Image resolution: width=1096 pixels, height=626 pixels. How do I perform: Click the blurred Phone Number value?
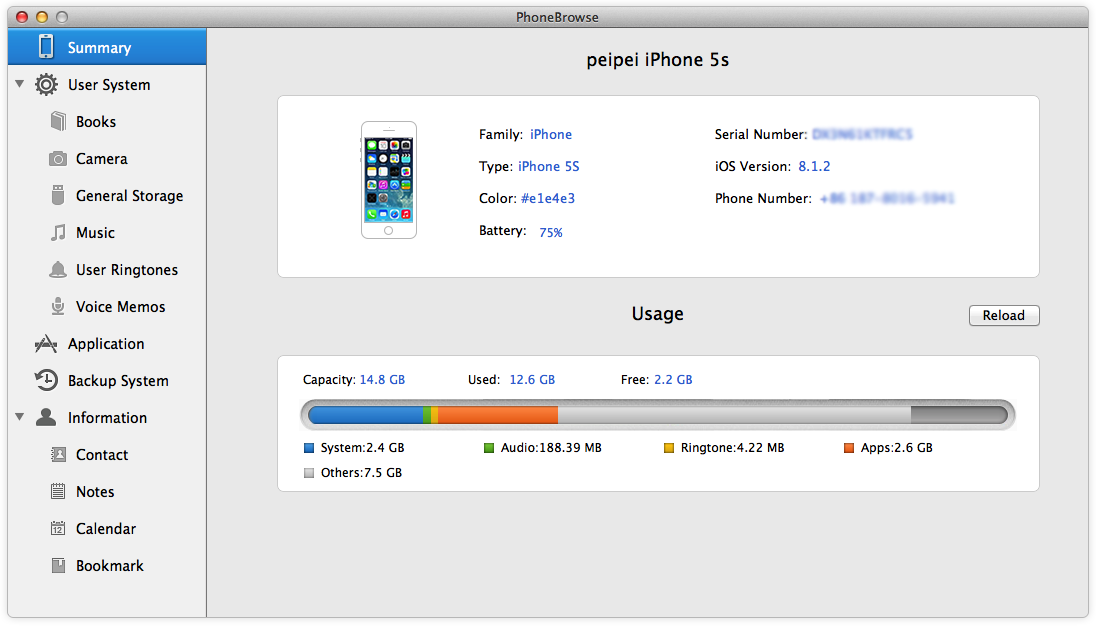click(887, 198)
